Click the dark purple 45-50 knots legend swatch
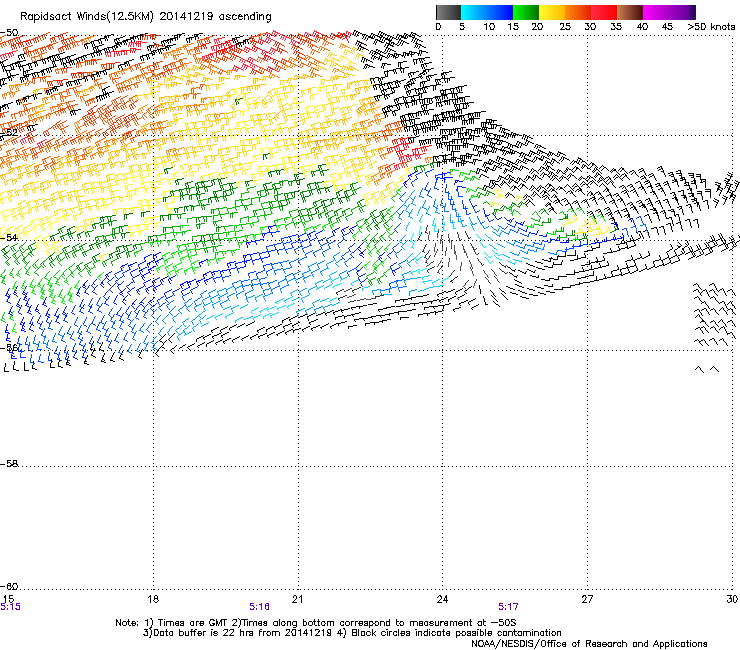This screenshot has width=740, height=650. click(682, 12)
